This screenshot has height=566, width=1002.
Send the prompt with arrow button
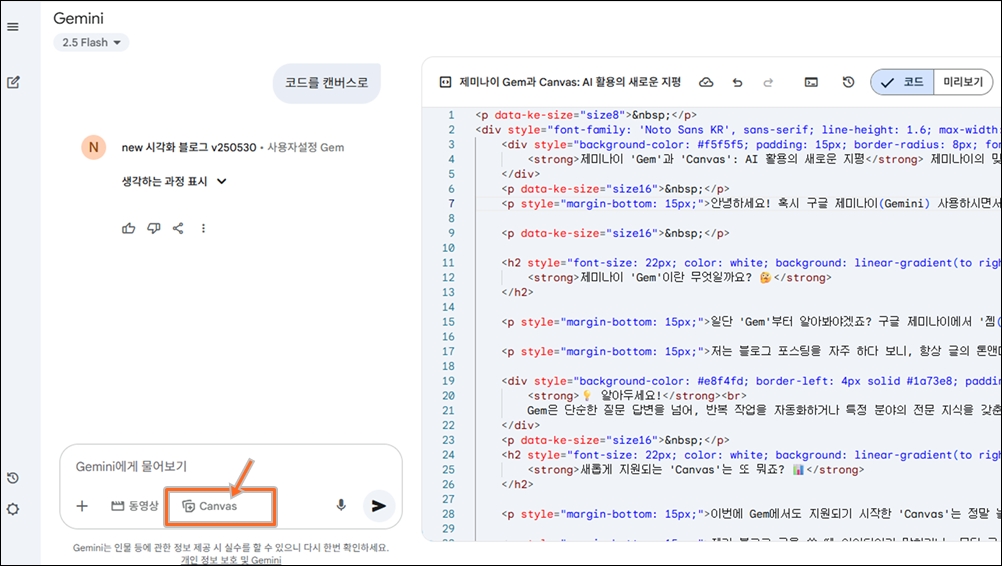tap(379, 506)
